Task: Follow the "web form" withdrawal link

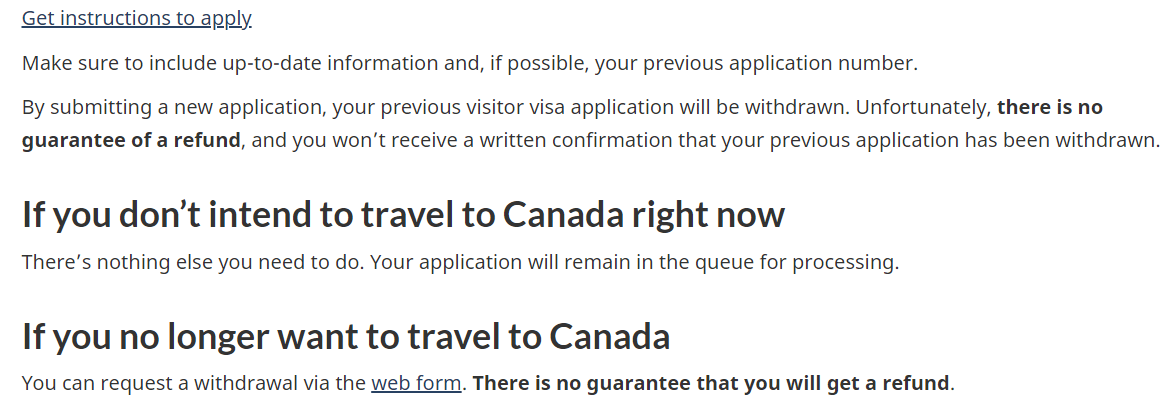Action: [416, 383]
